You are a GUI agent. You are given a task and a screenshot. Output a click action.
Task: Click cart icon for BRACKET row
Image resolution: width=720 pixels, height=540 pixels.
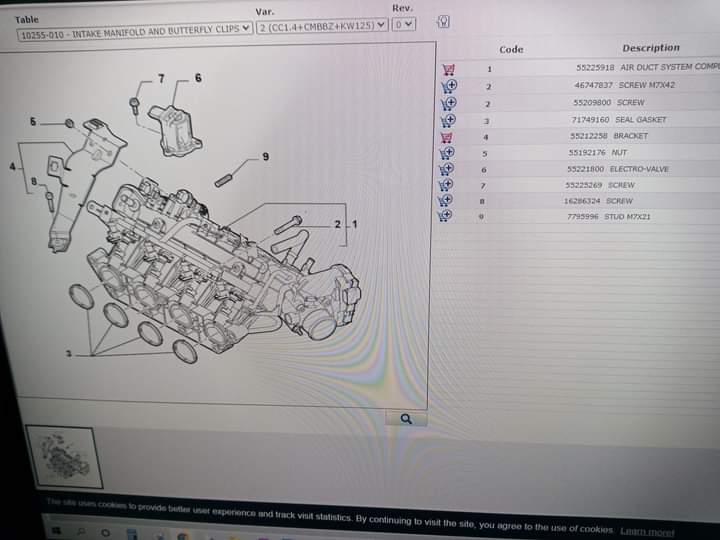[448, 136]
